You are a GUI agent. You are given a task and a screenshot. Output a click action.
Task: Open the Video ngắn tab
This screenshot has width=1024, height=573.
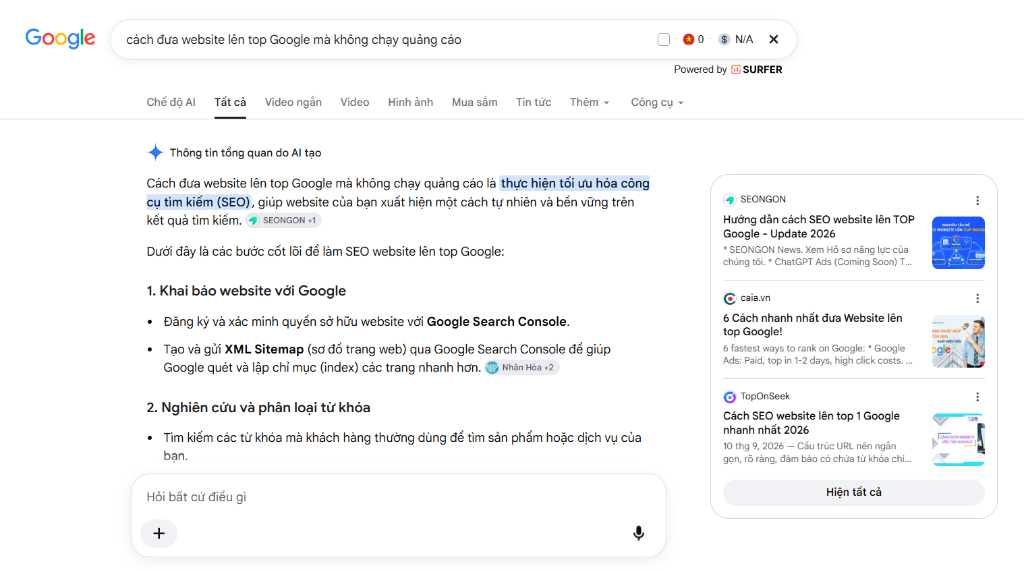tap(293, 102)
